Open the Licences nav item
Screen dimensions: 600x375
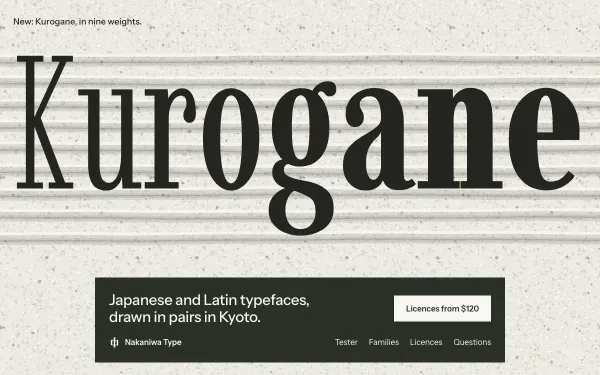point(426,342)
